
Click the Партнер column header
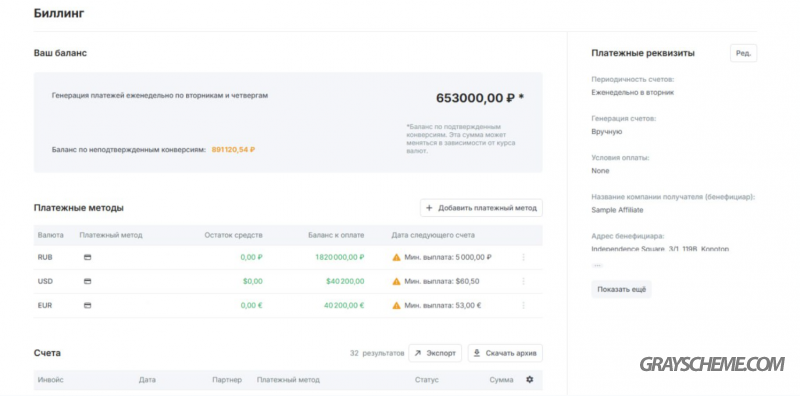pyautogui.click(x=227, y=380)
